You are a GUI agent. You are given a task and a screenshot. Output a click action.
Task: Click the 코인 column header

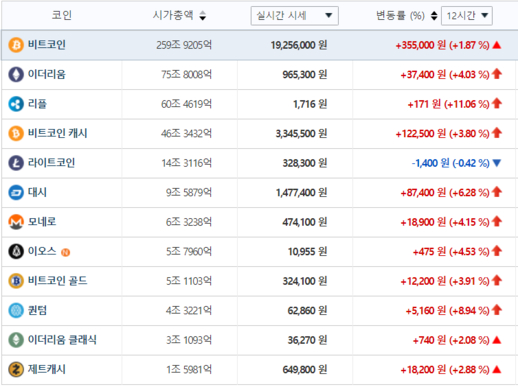(x=62, y=15)
